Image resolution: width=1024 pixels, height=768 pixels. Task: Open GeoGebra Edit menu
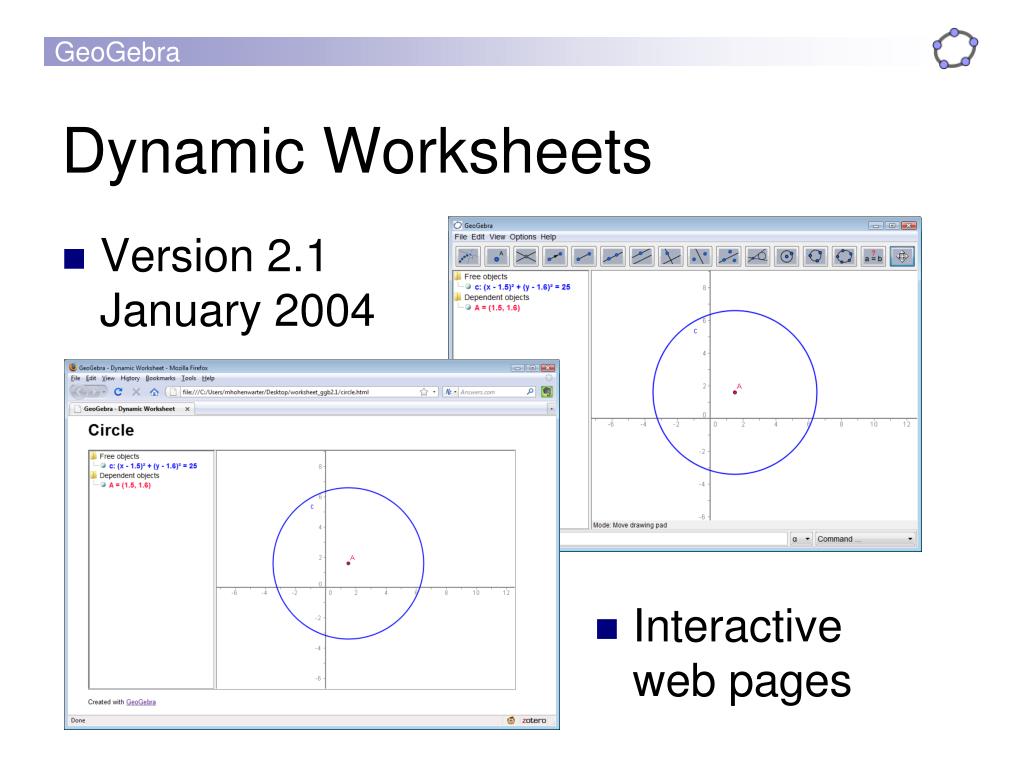(478, 237)
